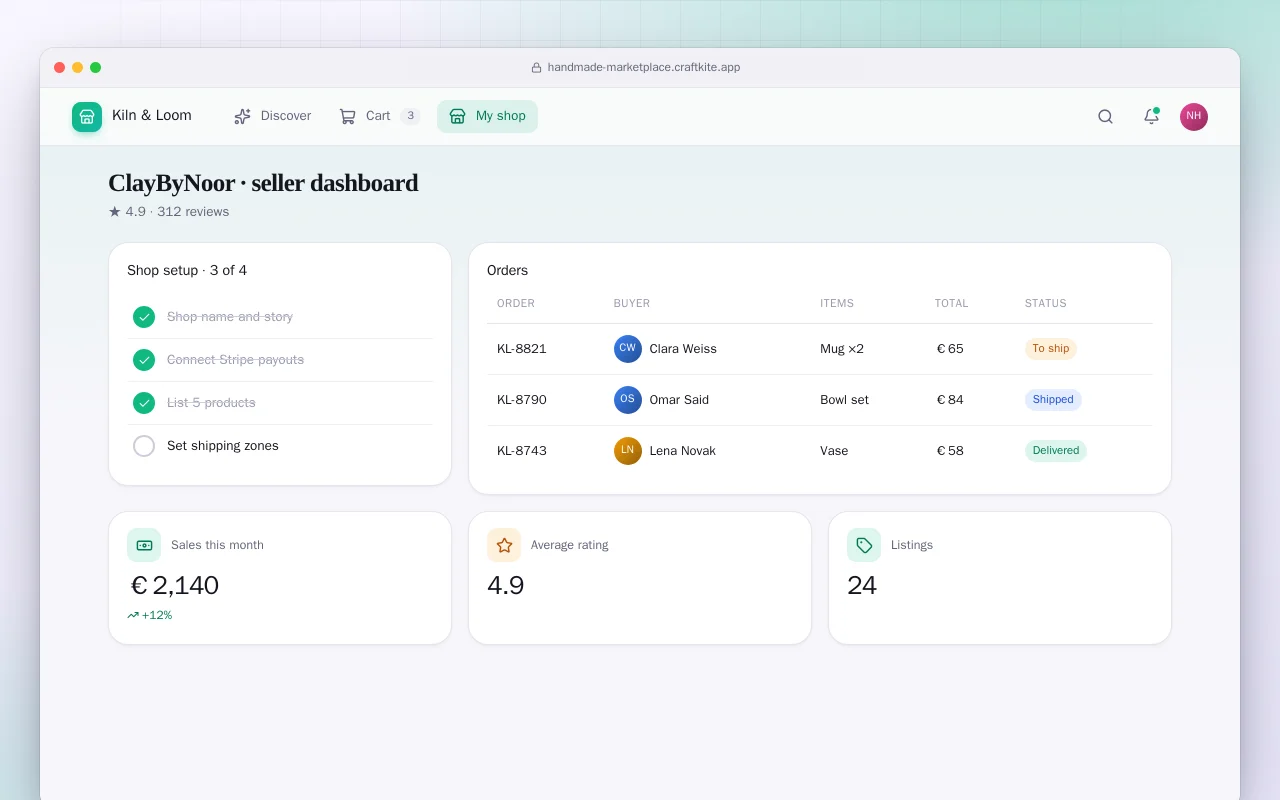This screenshot has width=1280, height=800.
Task: Click the 4.9 average rating value
Action: pos(506,585)
